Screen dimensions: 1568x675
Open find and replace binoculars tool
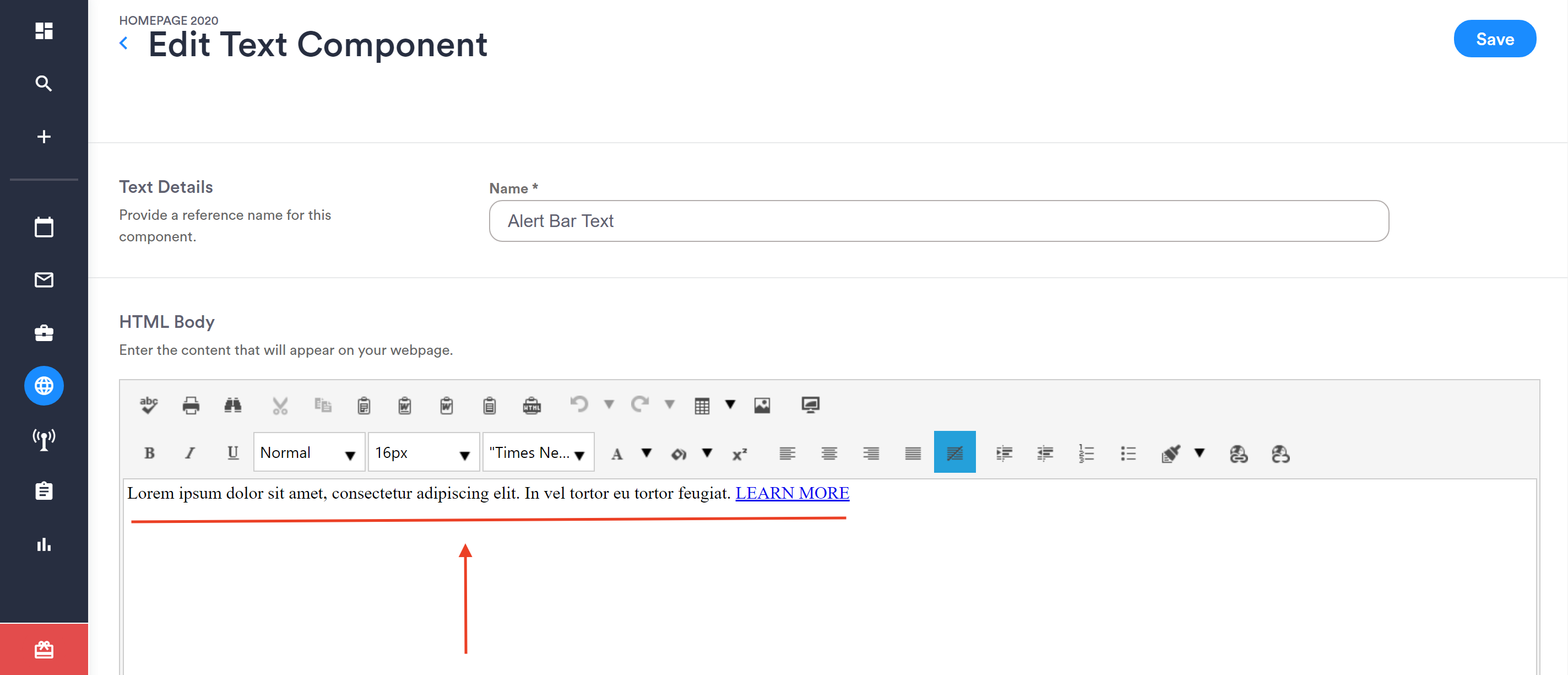pos(232,405)
